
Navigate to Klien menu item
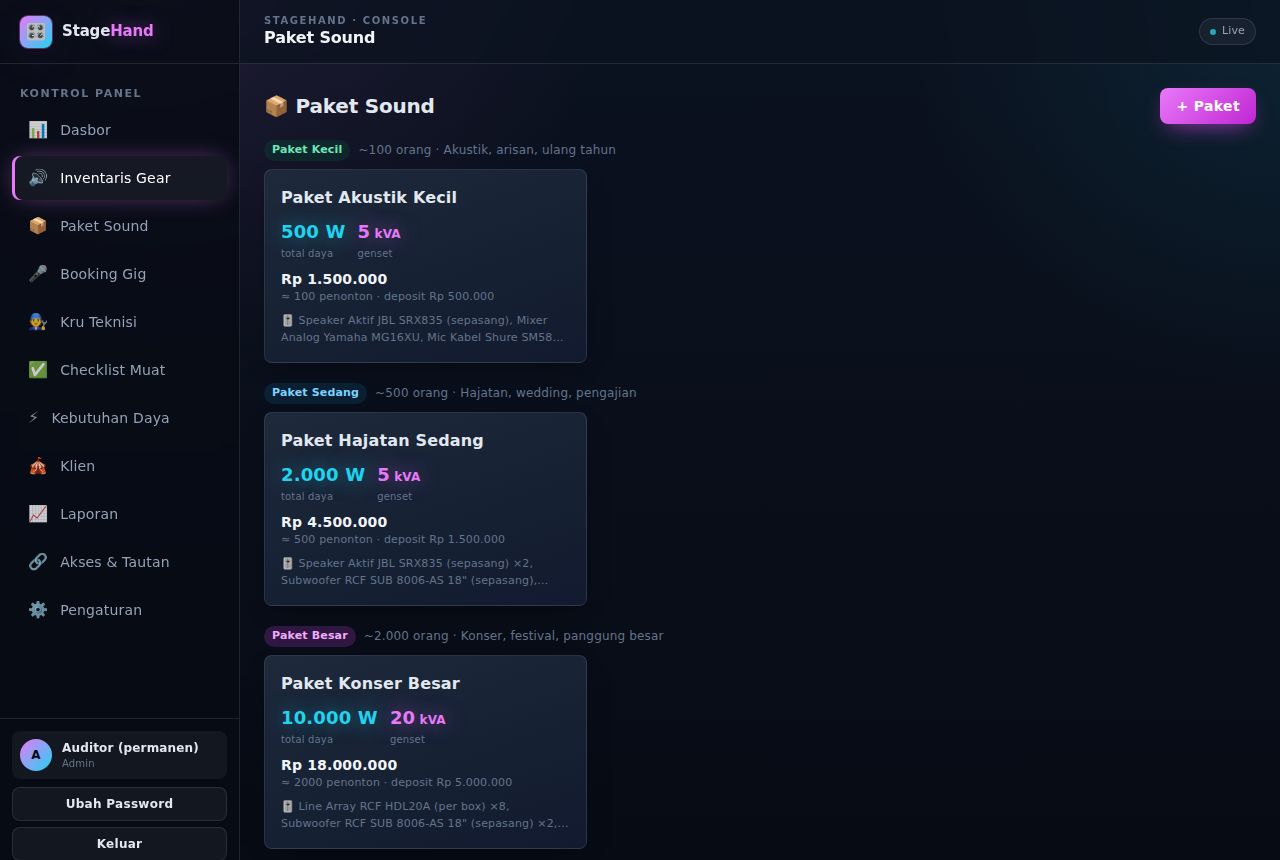[120, 466]
